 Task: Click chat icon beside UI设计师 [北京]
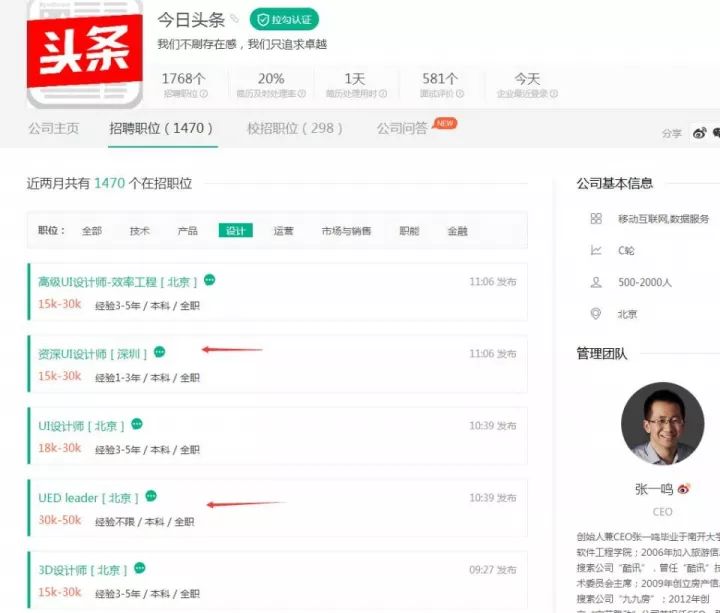(x=137, y=424)
